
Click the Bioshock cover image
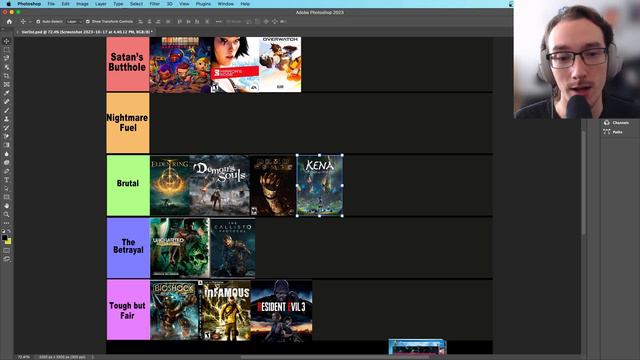(x=174, y=310)
